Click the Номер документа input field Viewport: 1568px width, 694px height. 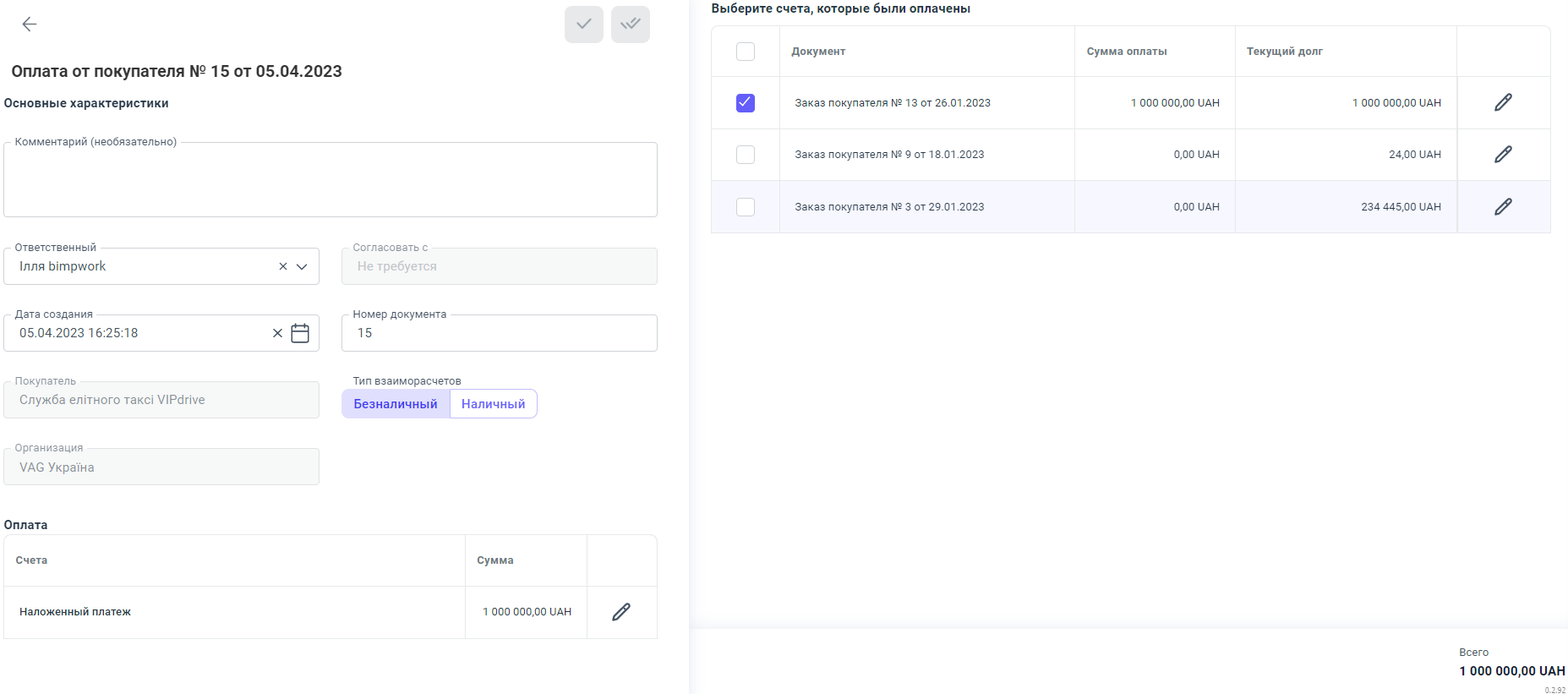tap(499, 333)
